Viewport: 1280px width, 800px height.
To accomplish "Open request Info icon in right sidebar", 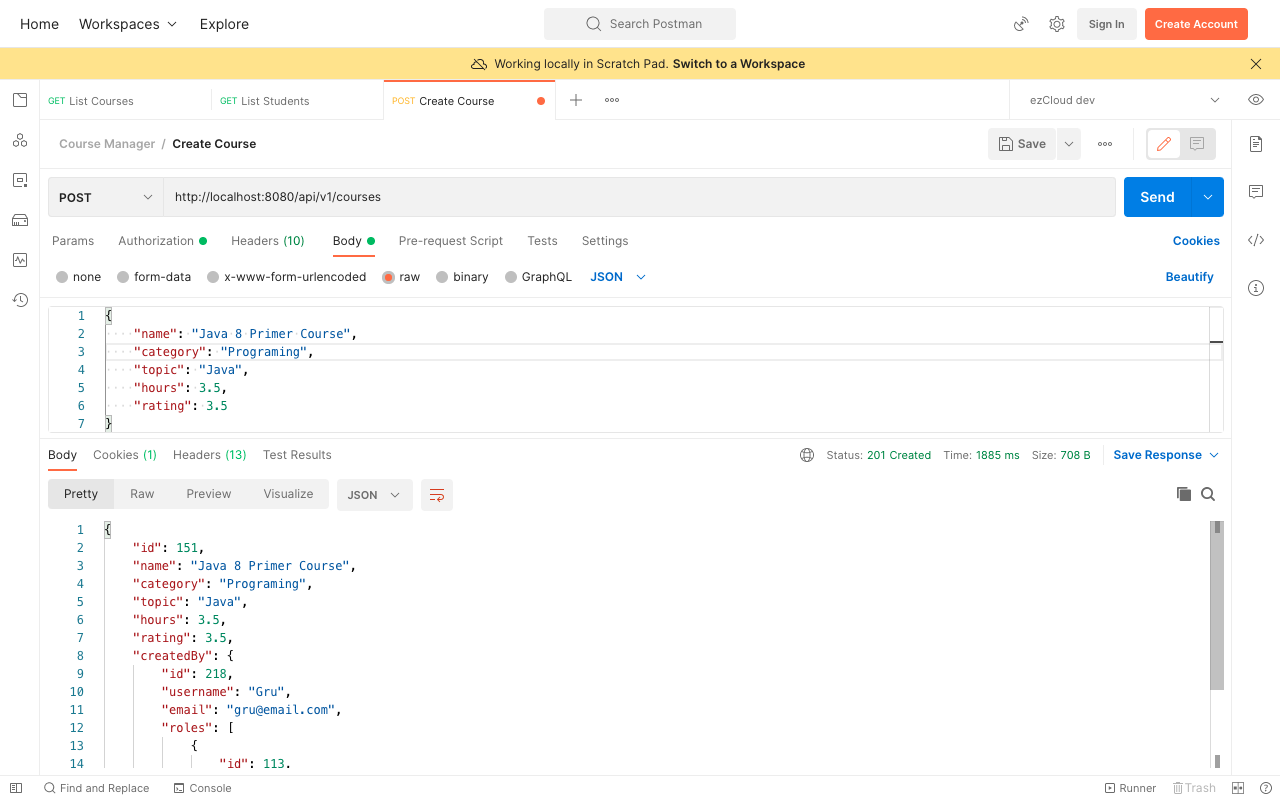I will coord(1256,288).
